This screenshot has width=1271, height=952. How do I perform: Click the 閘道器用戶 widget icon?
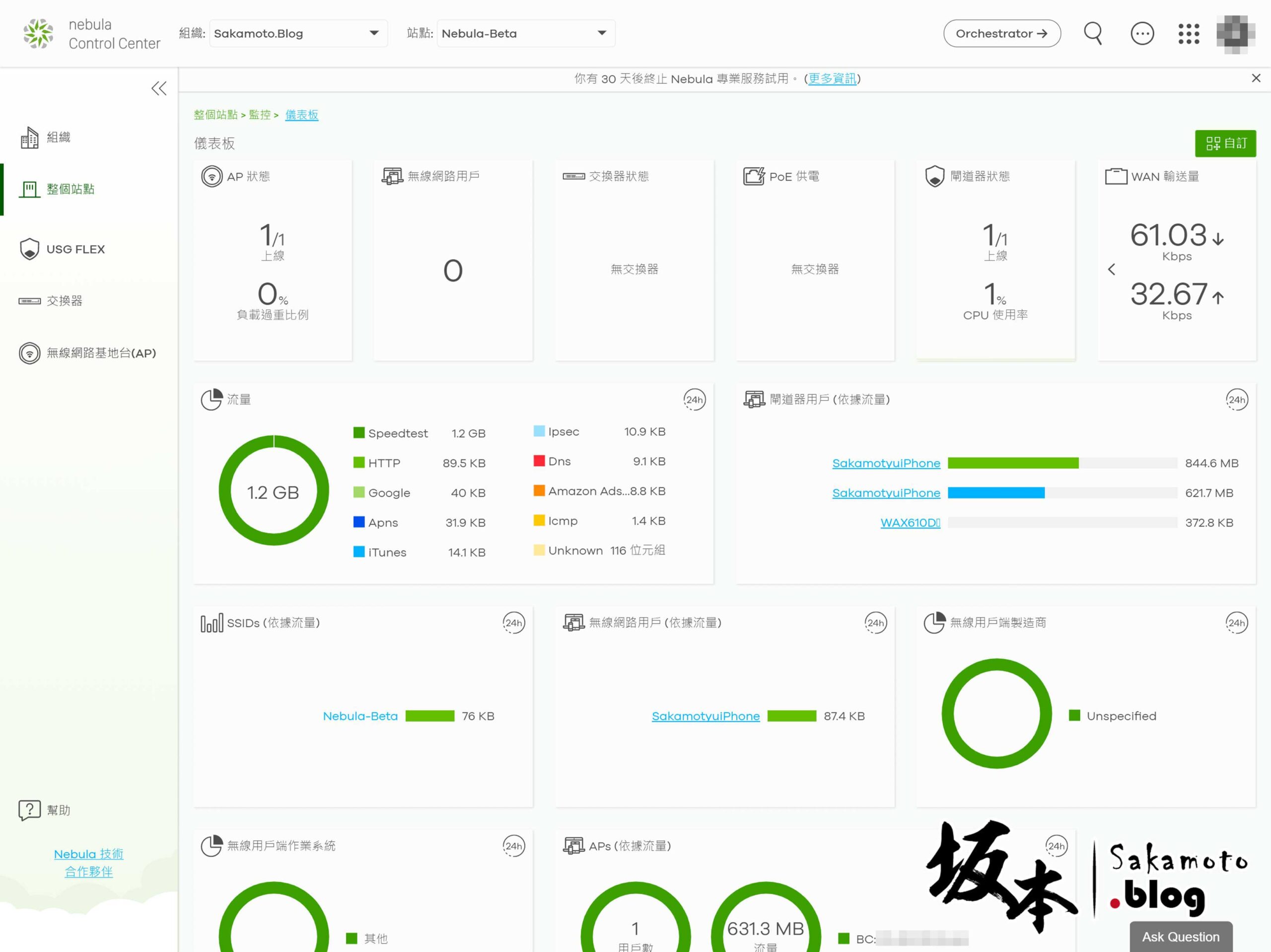pyautogui.click(x=754, y=399)
